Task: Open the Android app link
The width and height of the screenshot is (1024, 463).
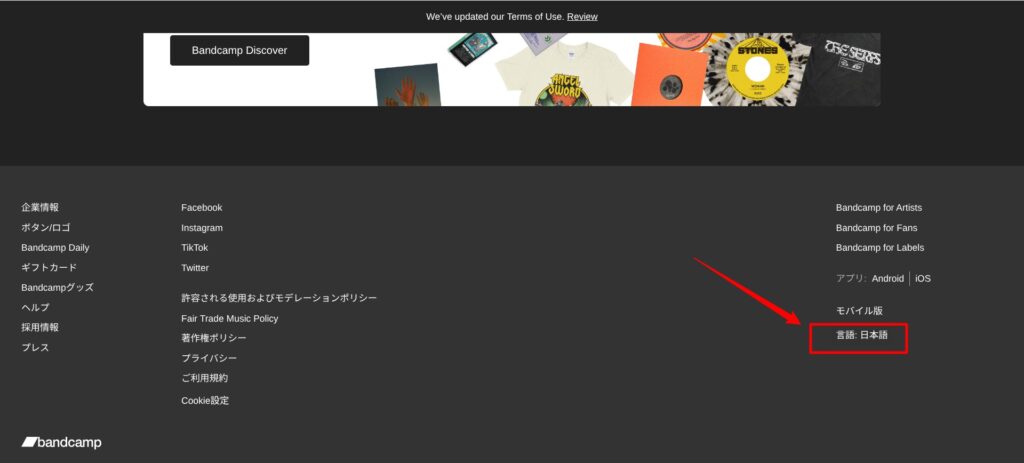Action: tap(888, 278)
